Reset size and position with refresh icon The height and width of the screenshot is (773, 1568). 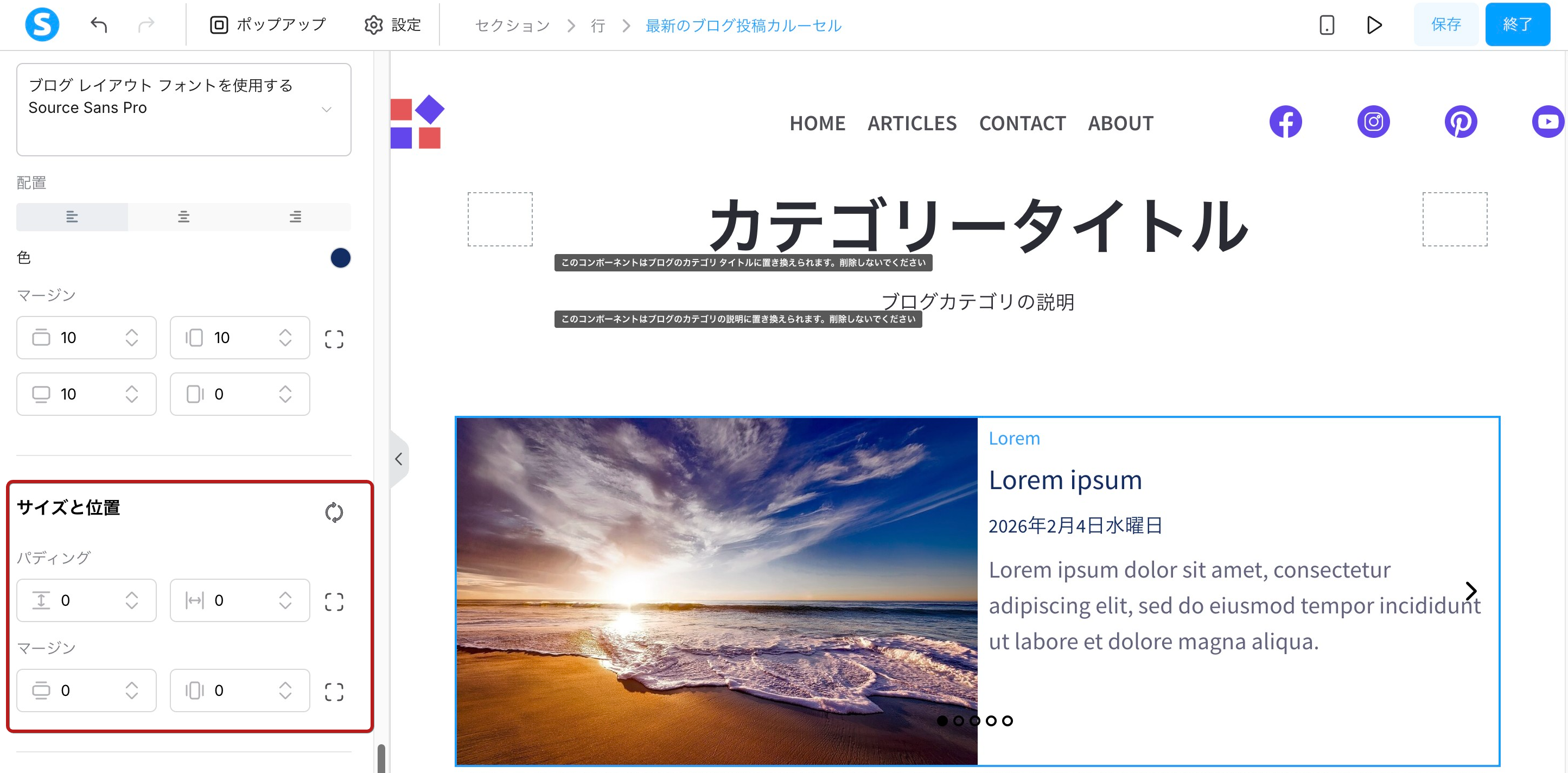tap(334, 512)
